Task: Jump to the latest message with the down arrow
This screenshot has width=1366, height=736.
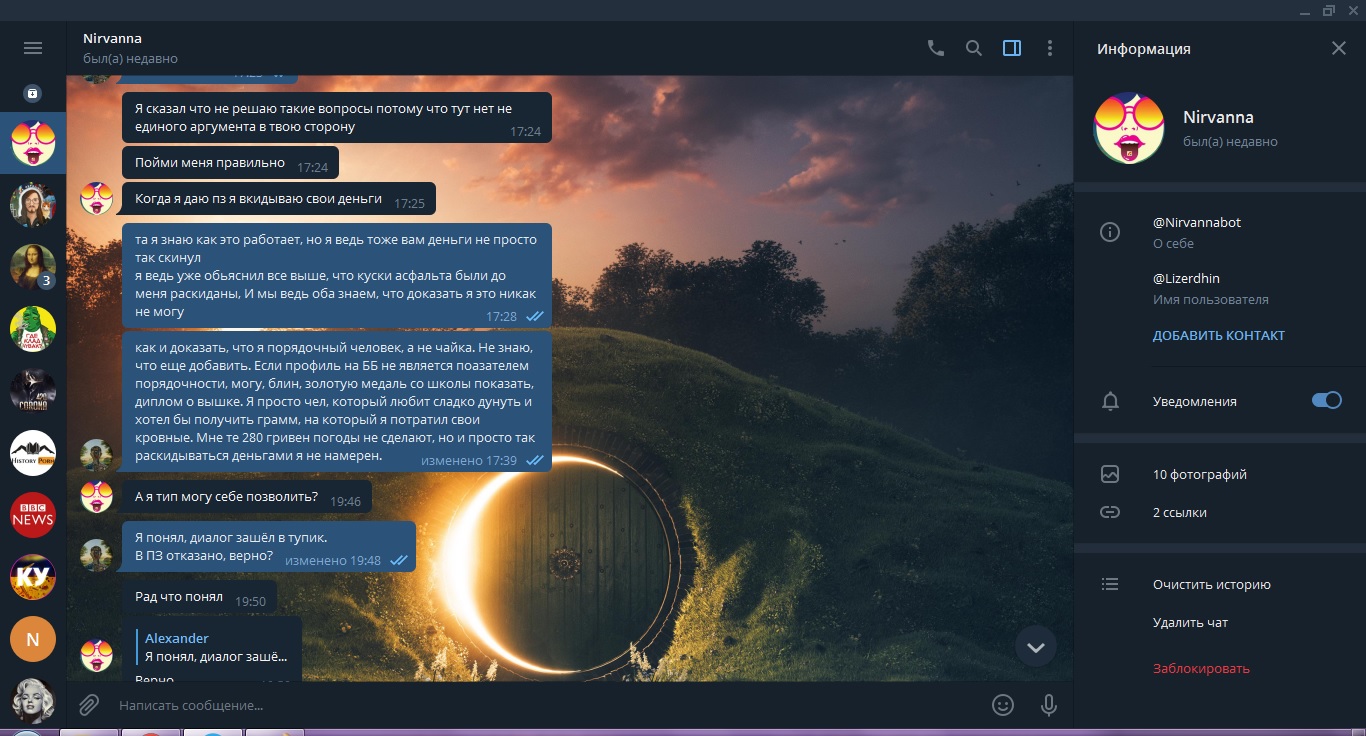Action: pos(1036,648)
